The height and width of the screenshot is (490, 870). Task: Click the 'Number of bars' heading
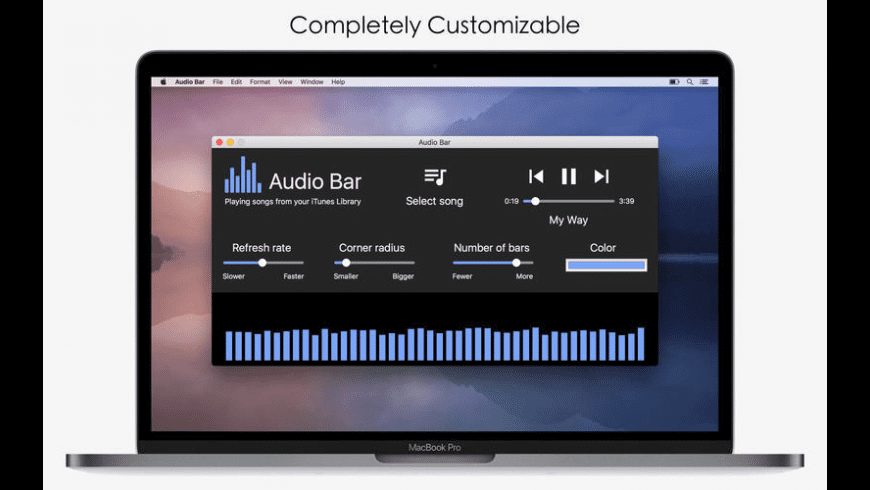click(492, 247)
